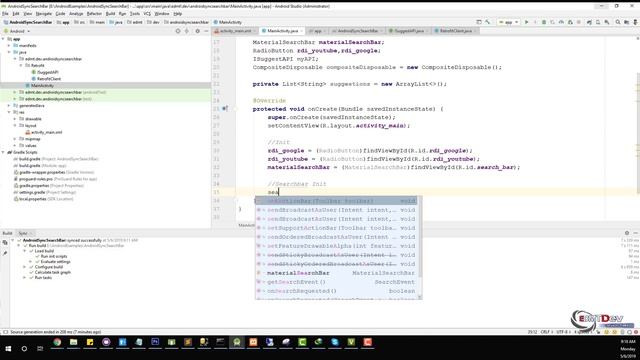Close the MainActivity.java tab

tap(302, 31)
